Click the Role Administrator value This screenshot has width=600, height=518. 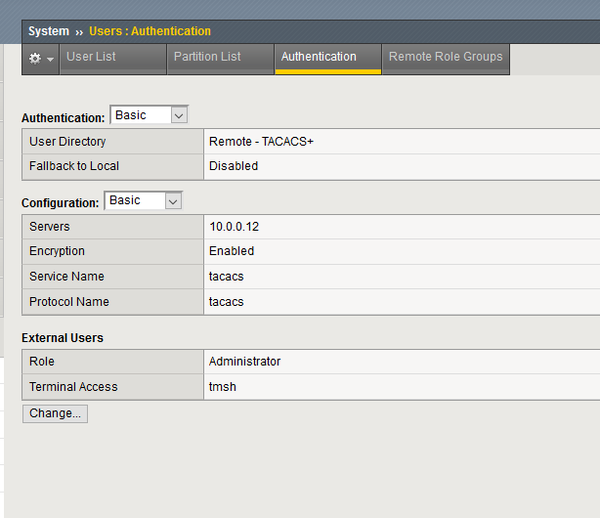coord(245,362)
